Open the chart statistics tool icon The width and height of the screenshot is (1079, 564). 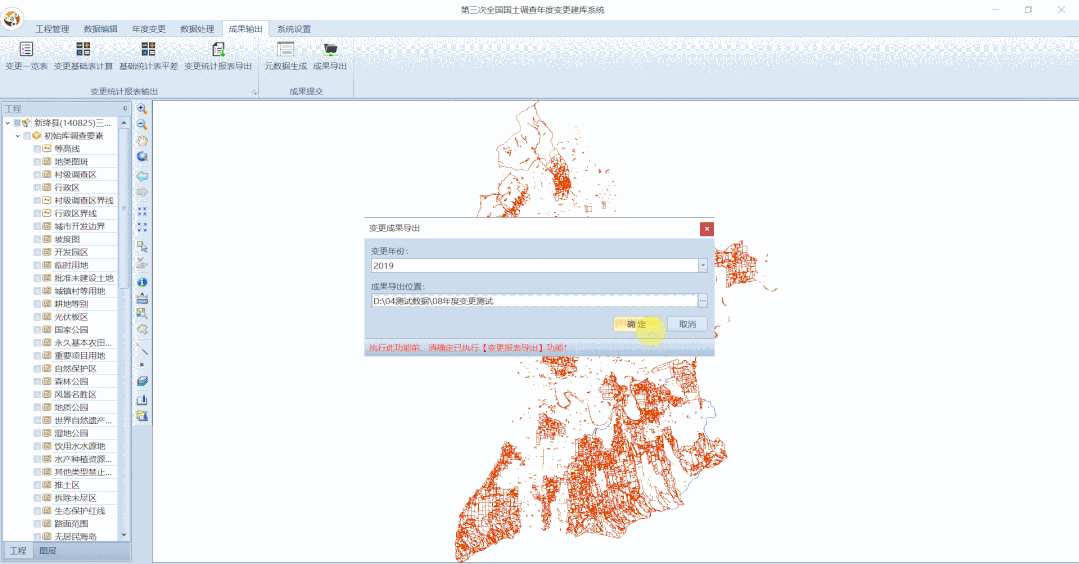point(142,400)
